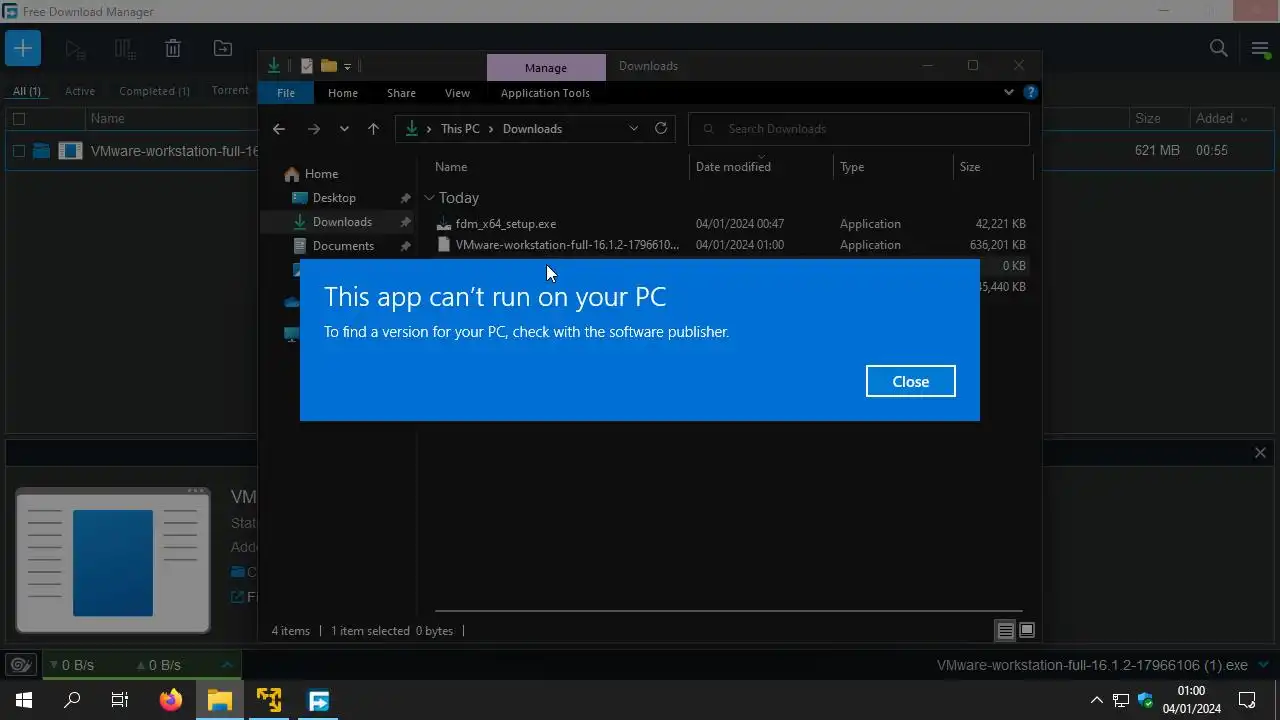Image resolution: width=1280 pixels, height=720 pixels.
Task: Click the move-to-folder icon in FDM toolbar
Action: (x=222, y=48)
